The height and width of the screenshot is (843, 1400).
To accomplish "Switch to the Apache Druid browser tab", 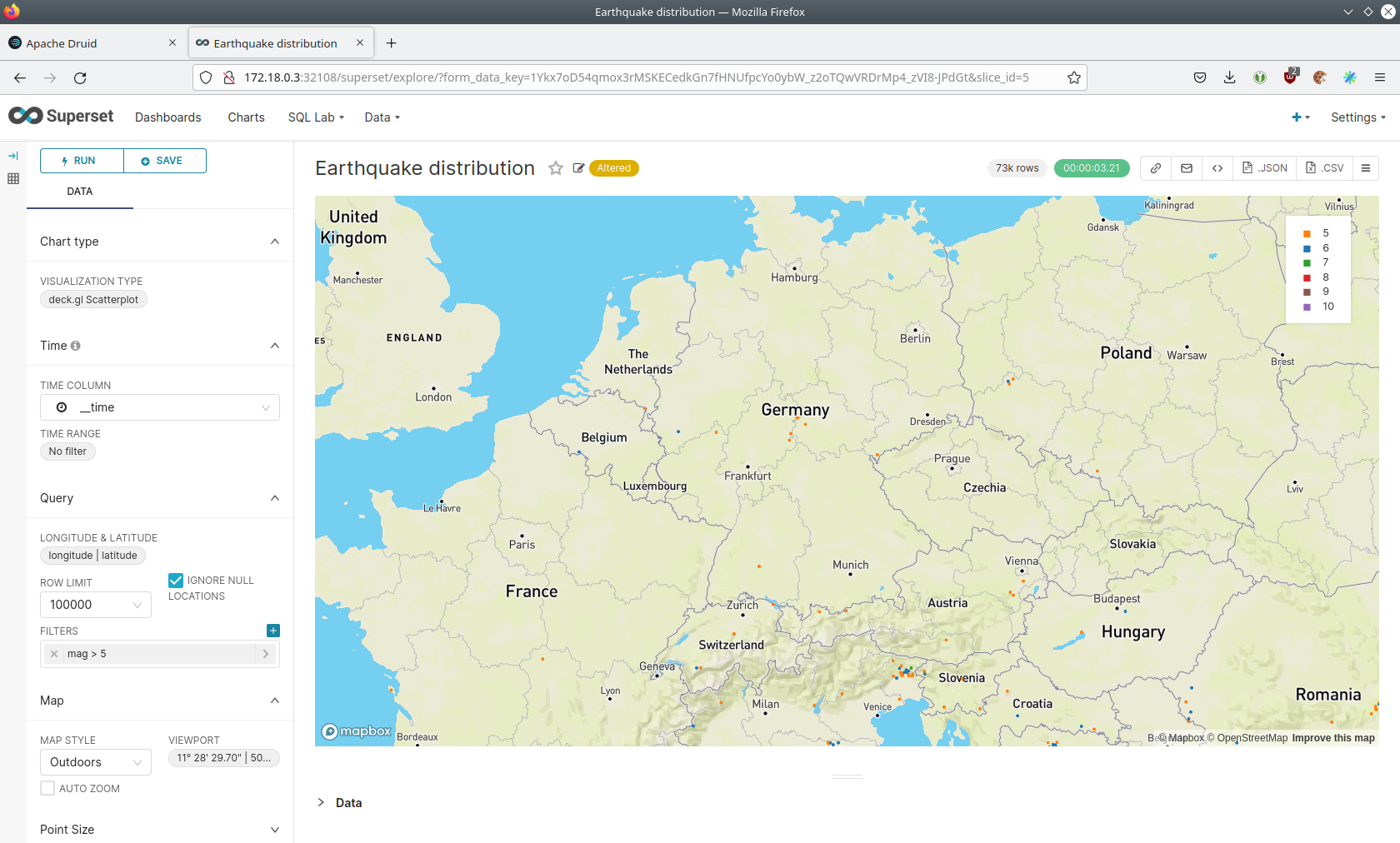I will [x=62, y=43].
